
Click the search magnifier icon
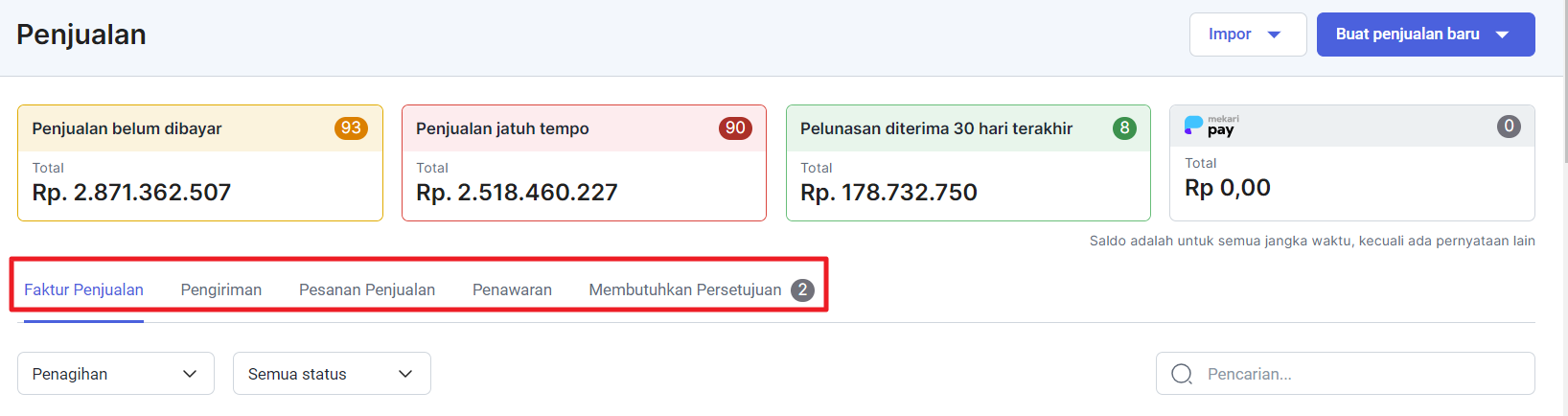point(1182,374)
